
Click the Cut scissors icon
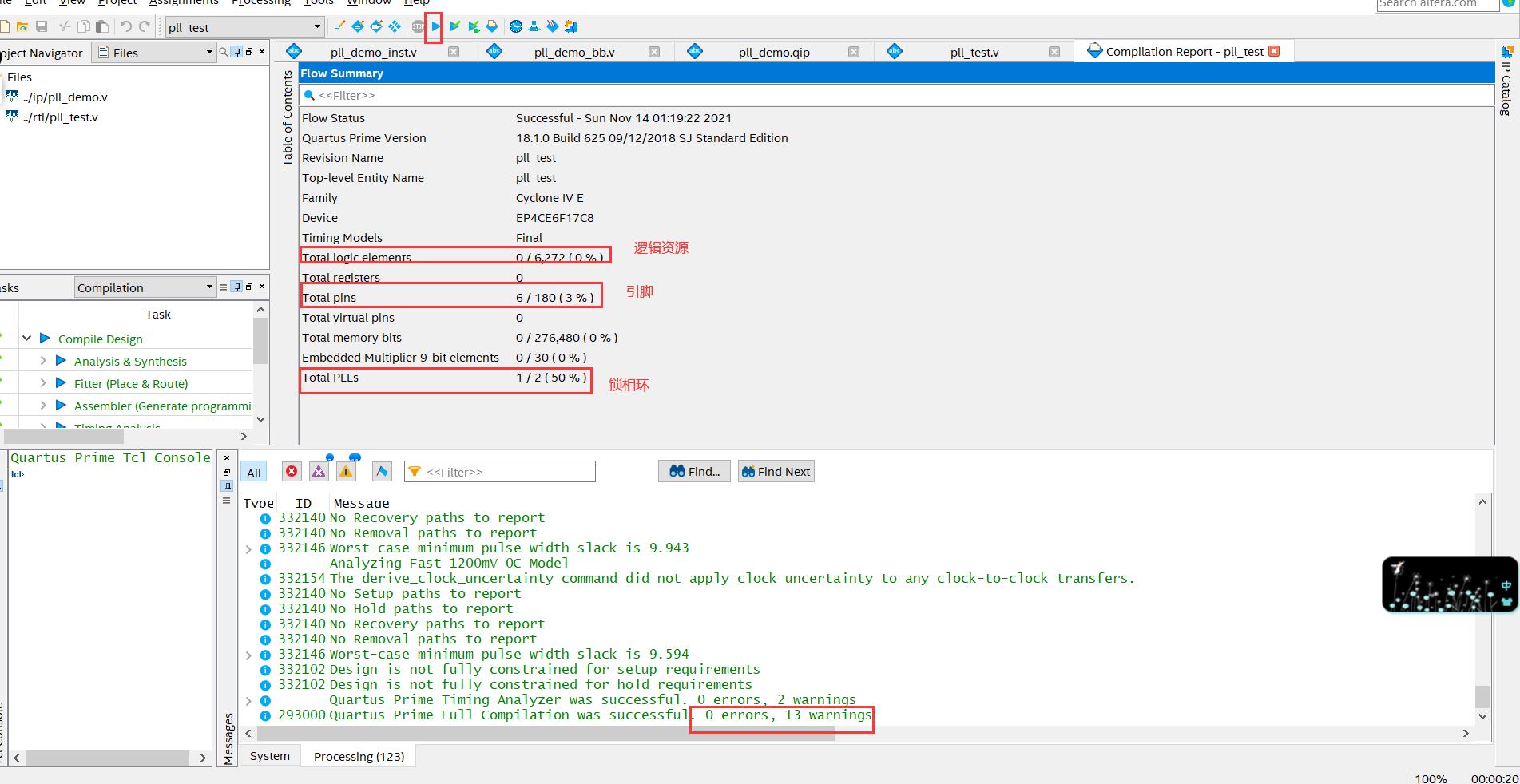[65, 26]
